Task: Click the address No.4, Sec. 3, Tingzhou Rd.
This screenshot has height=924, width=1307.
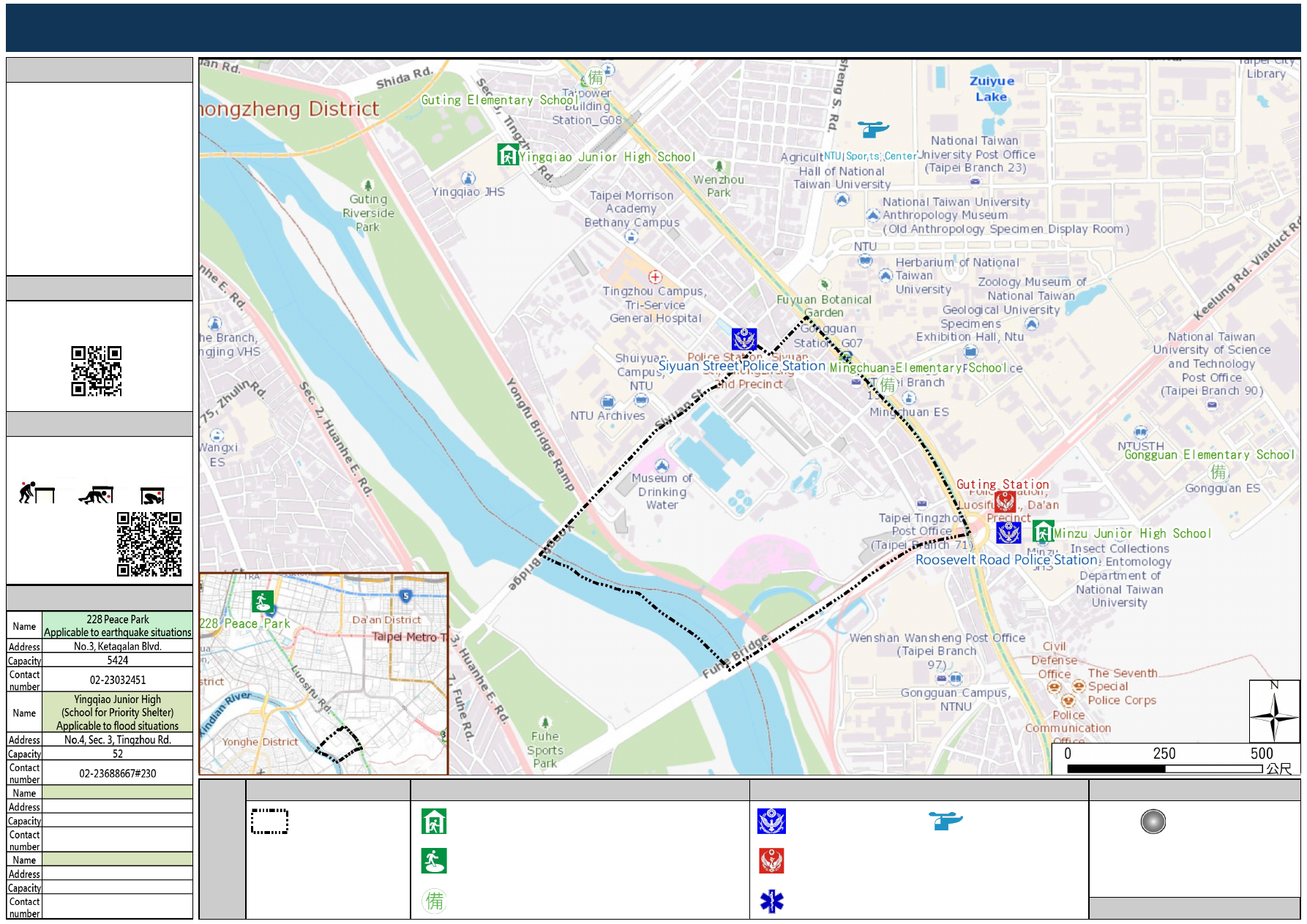Action: (117, 740)
